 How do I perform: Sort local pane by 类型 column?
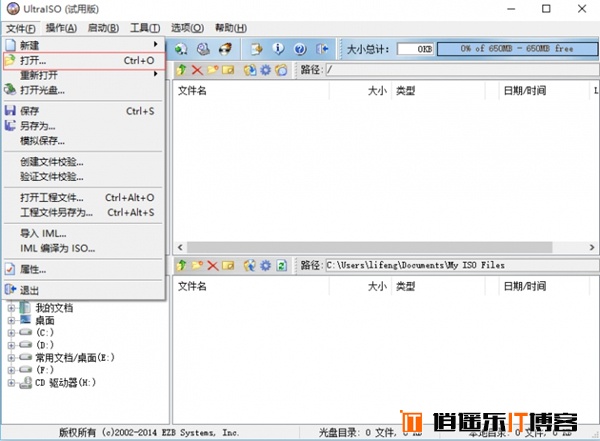(x=438, y=286)
